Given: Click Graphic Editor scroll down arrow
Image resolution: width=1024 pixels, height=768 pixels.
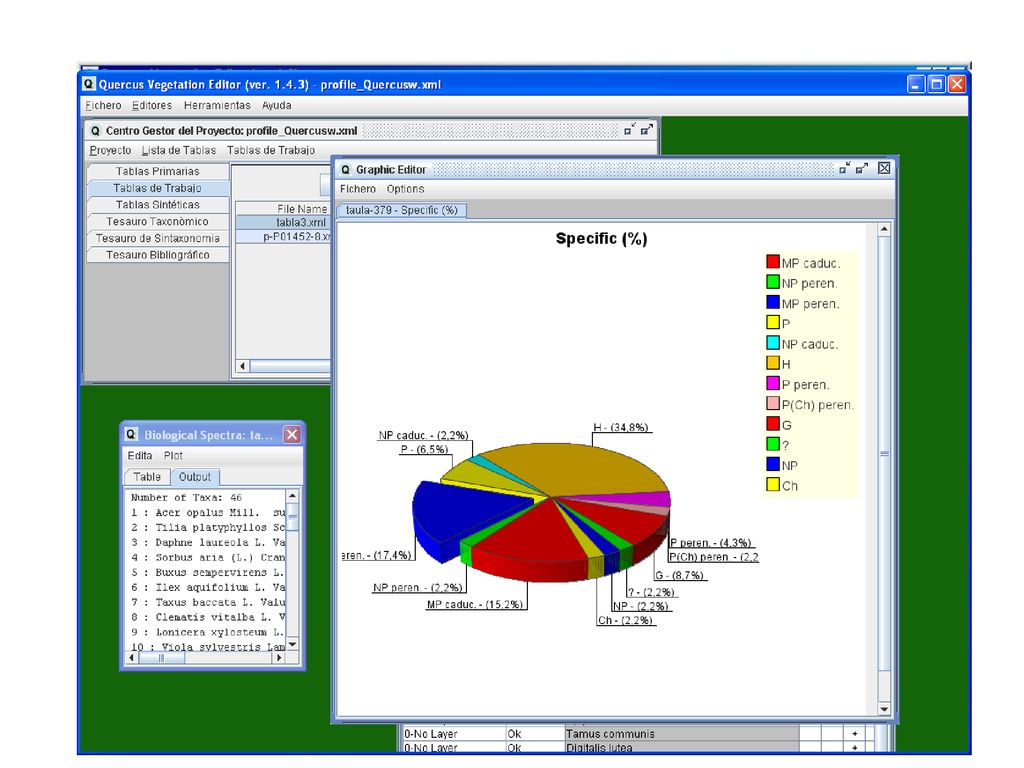Looking at the screenshot, I should [x=884, y=709].
